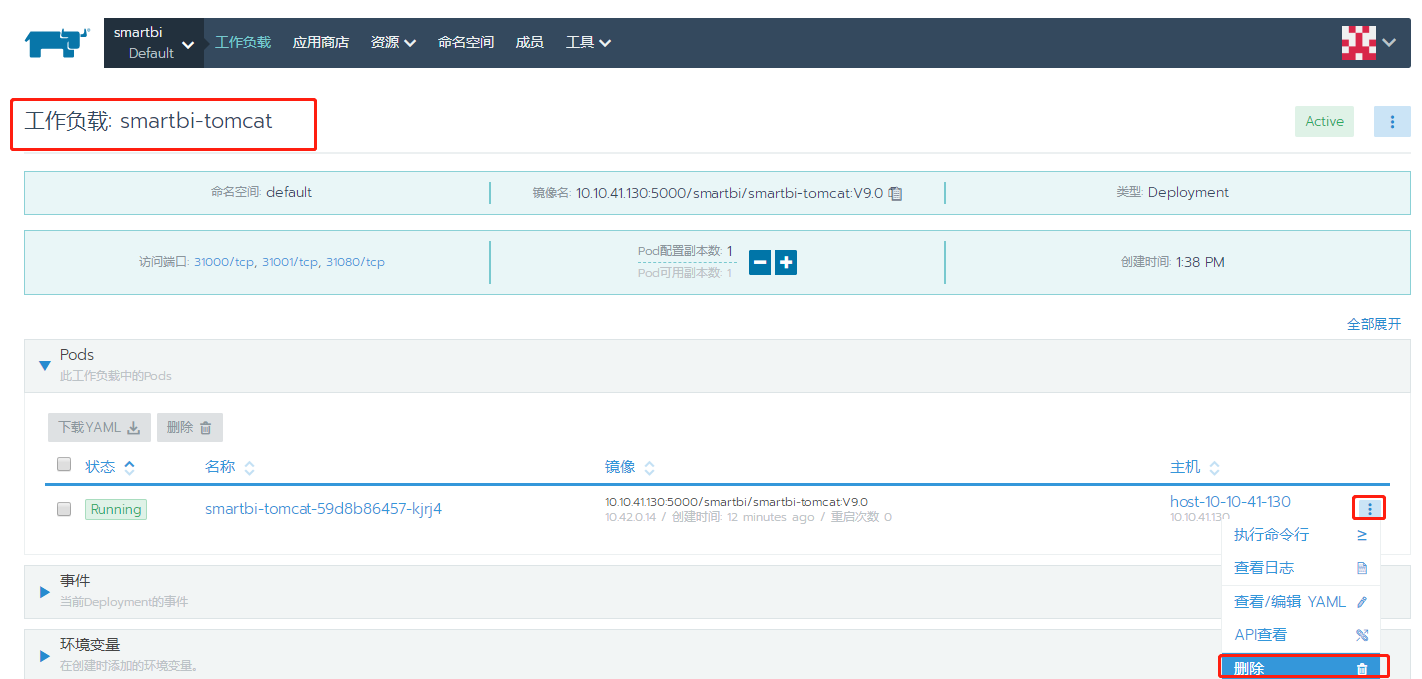The height and width of the screenshot is (679, 1422).
Task: Click the Pod可用副本数: 1 text
Action: (x=685, y=273)
